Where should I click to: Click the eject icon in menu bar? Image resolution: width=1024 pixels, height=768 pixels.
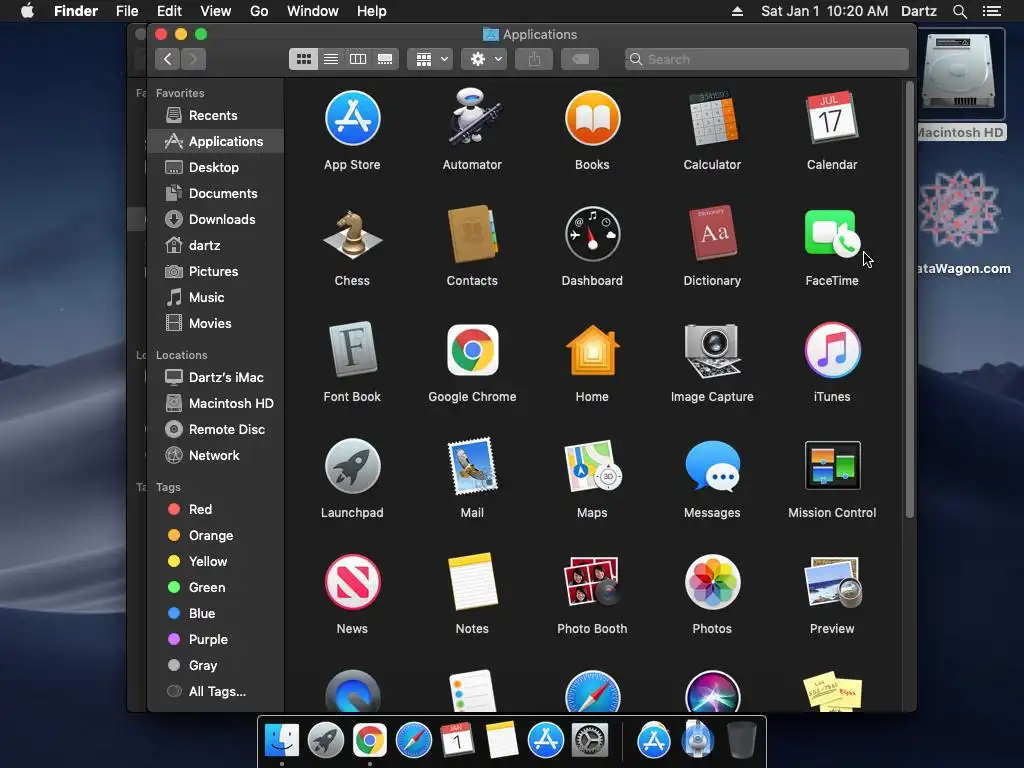(x=737, y=11)
